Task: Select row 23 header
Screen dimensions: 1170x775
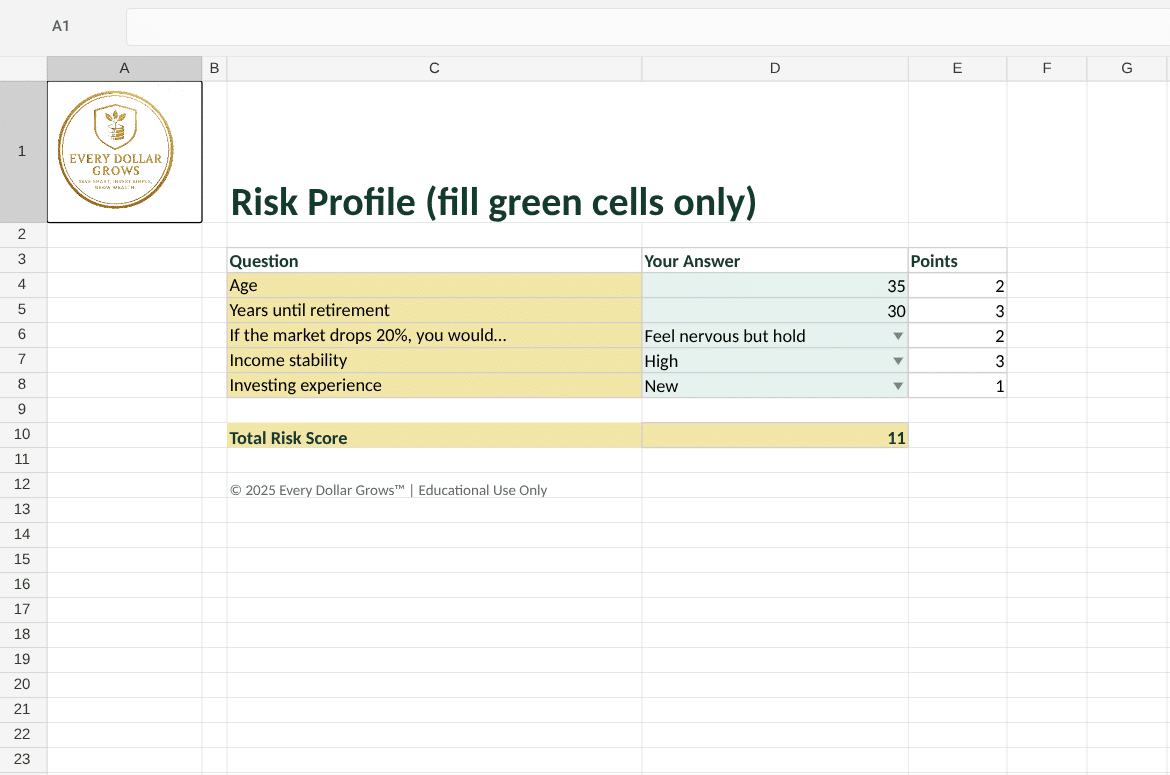Action: tap(22, 759)
